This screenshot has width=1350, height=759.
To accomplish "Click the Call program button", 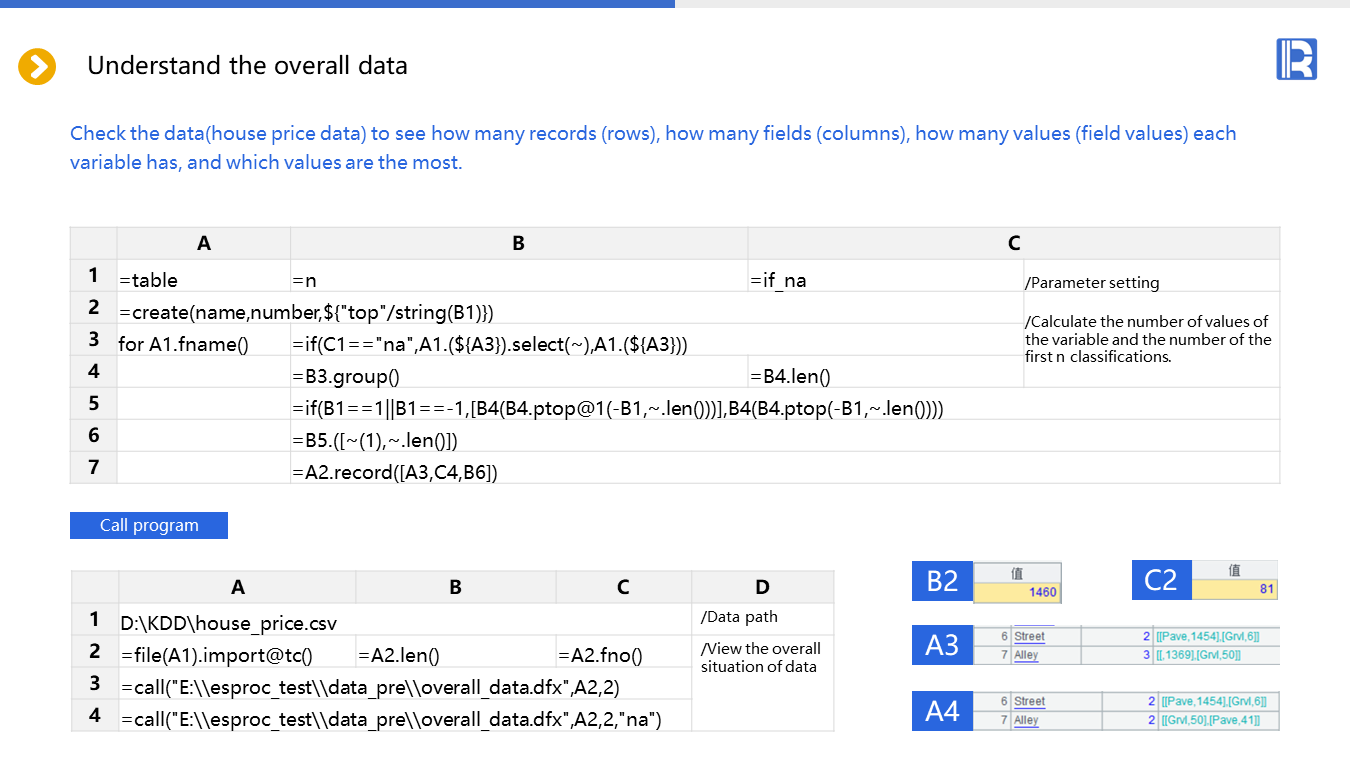I will click(149, 525).
